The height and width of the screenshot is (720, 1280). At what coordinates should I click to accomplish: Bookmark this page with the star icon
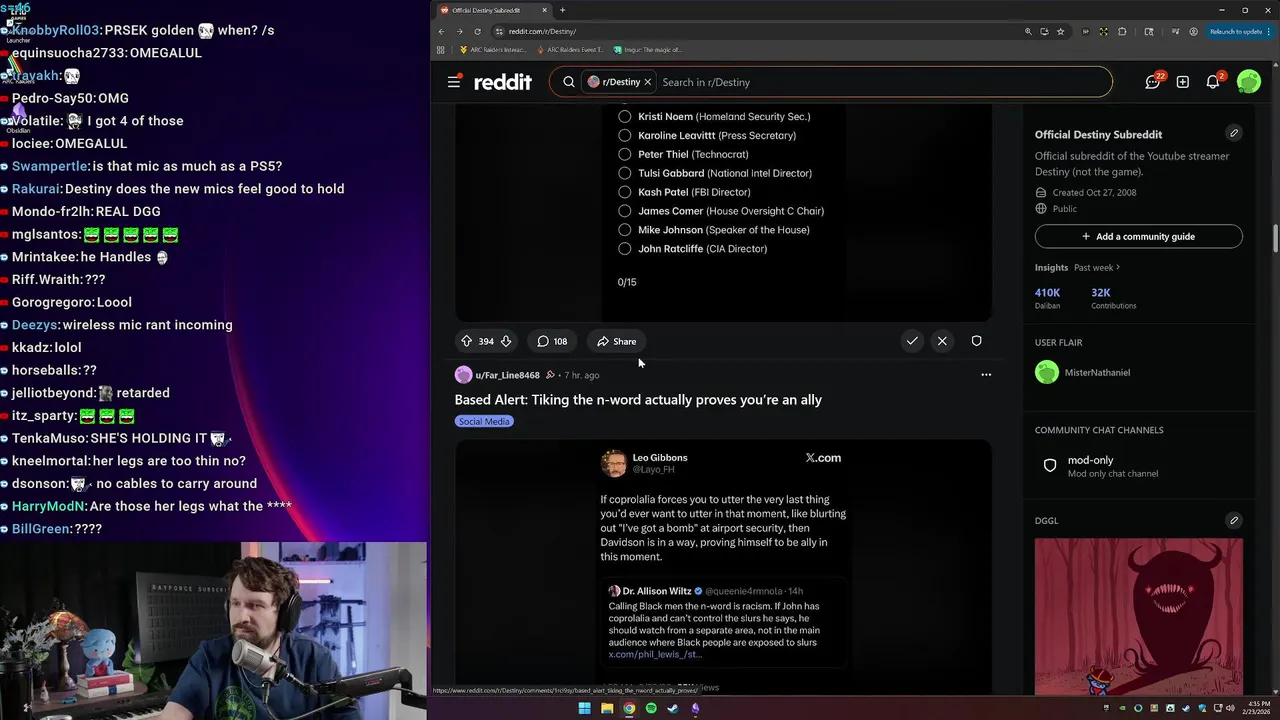[1061, 31]
